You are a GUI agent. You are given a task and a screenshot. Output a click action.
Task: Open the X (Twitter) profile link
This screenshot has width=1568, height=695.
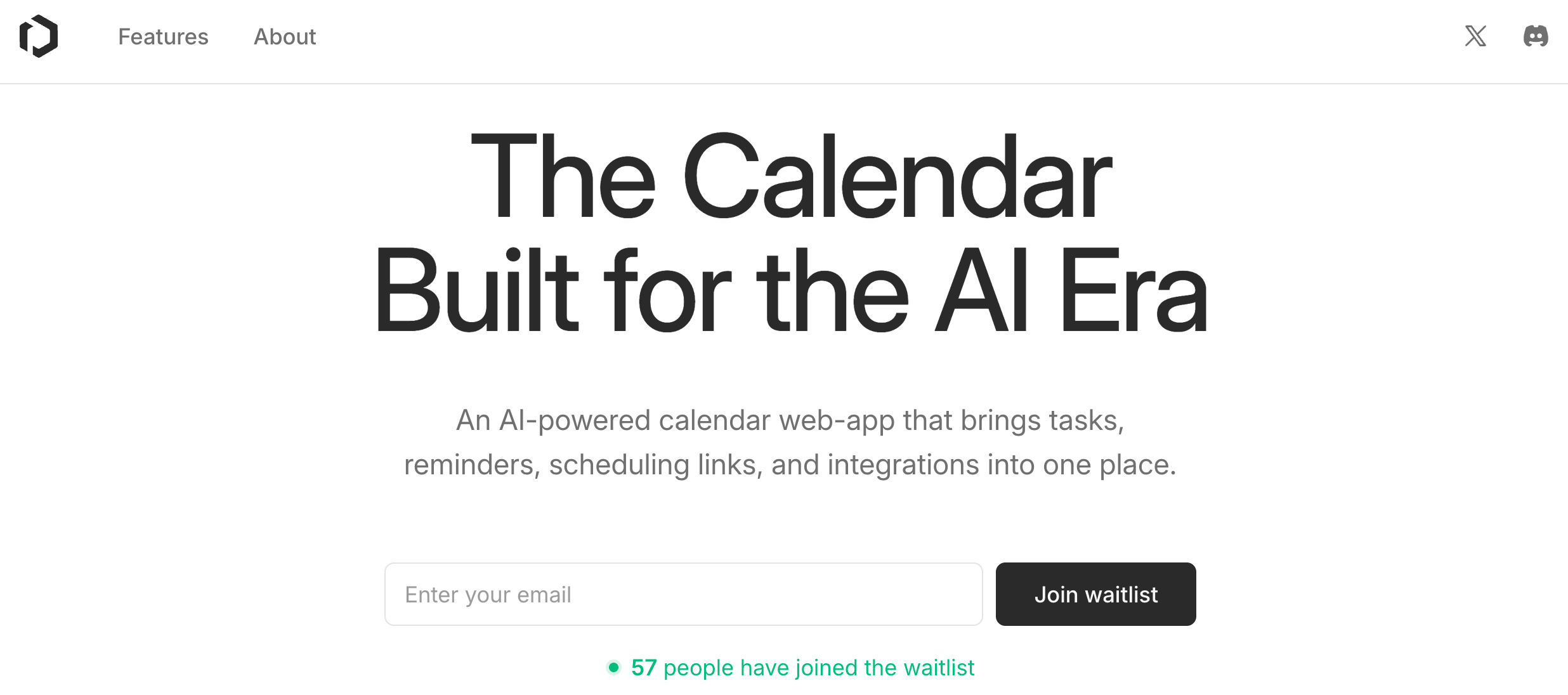tap(1475, 36)
